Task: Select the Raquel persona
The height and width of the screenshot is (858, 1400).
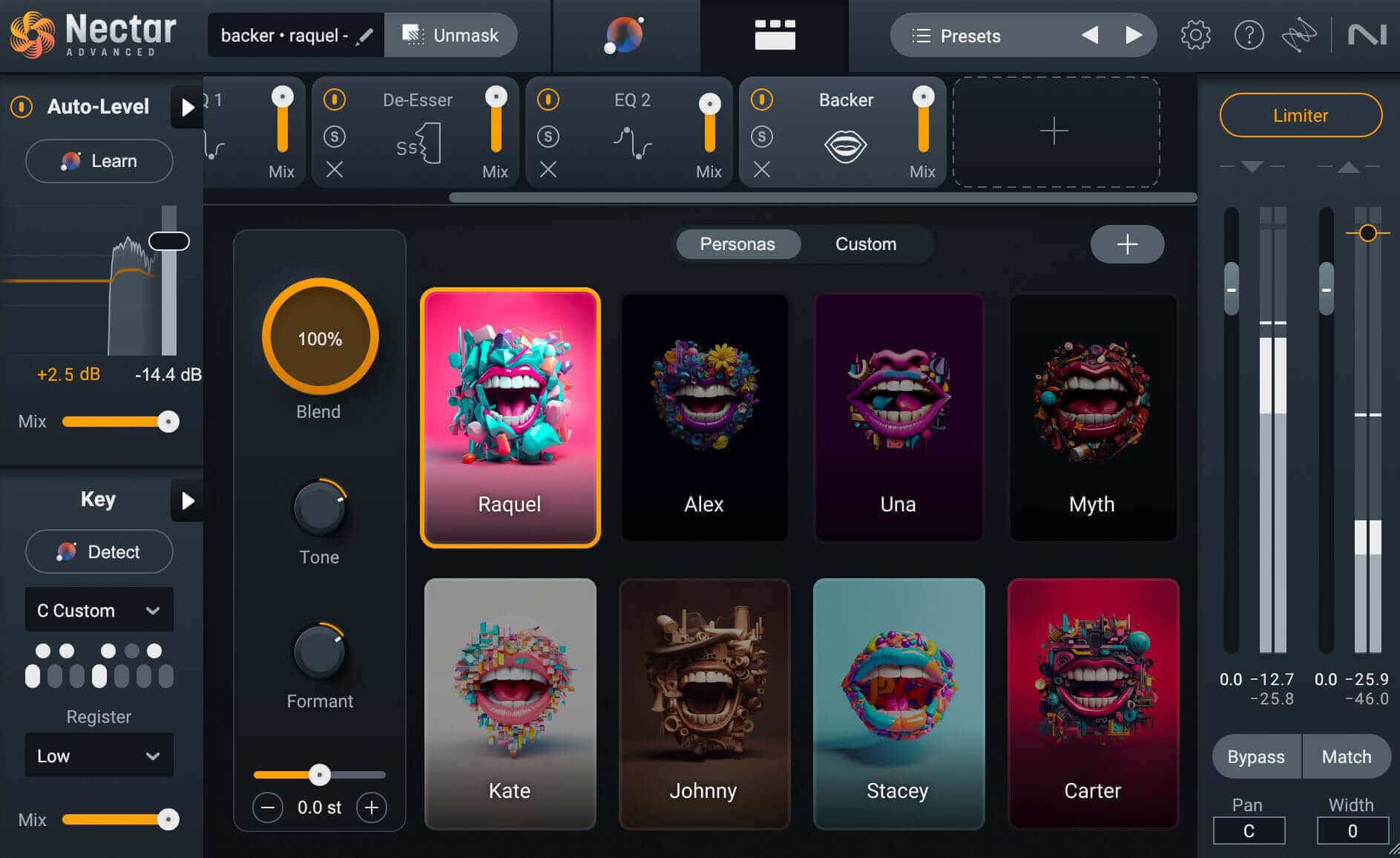Action: (510, 418)
